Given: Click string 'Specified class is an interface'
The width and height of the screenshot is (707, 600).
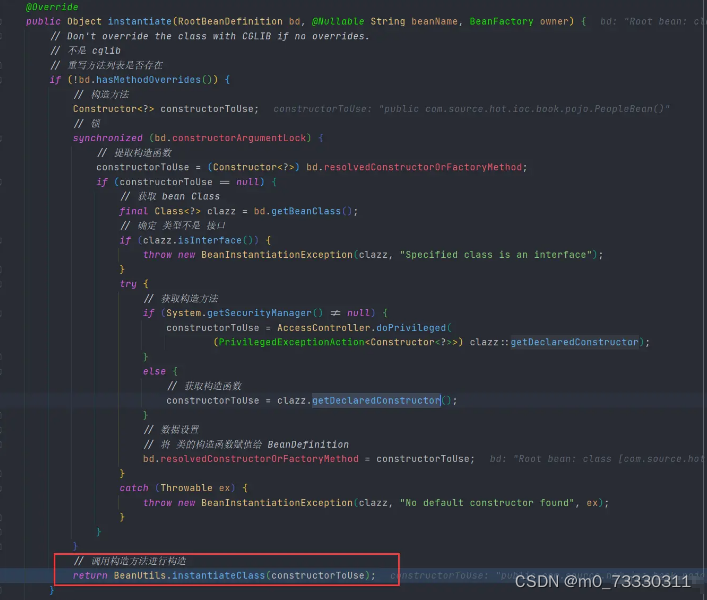Looking at the screenshot, I should click(x=496, y=255).
